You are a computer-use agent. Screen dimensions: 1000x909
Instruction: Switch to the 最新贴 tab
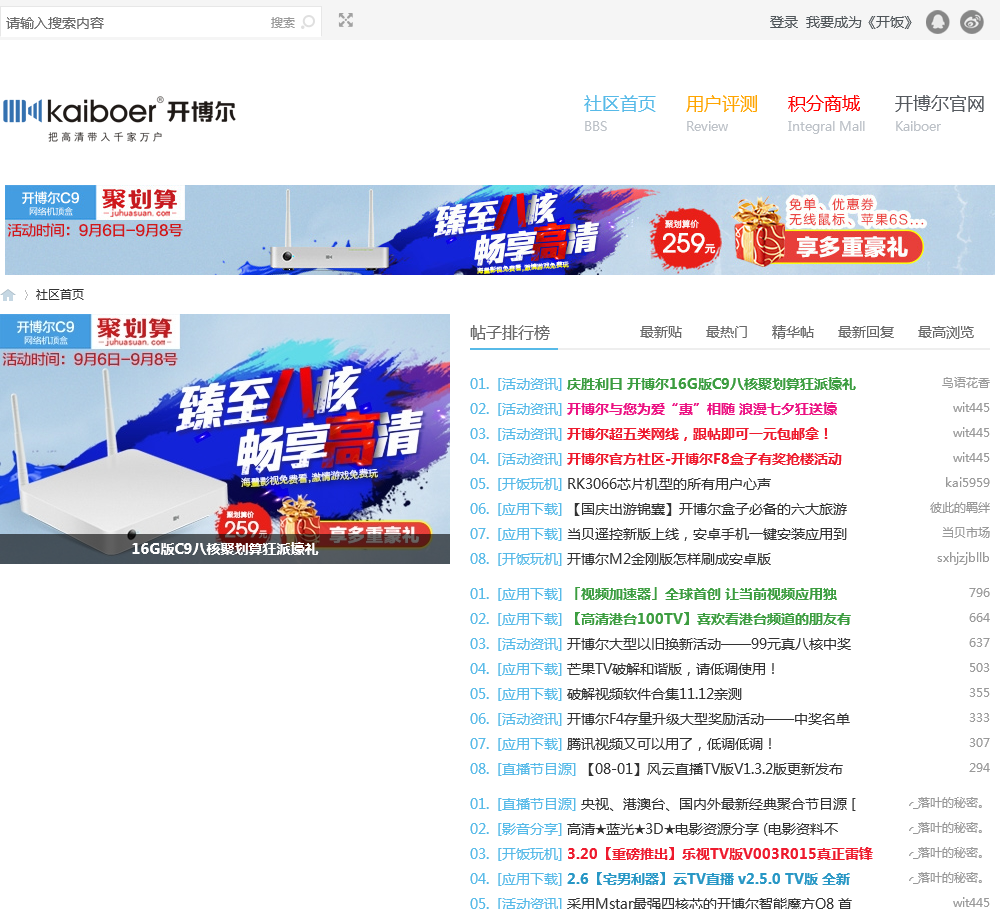click(661, 332)
